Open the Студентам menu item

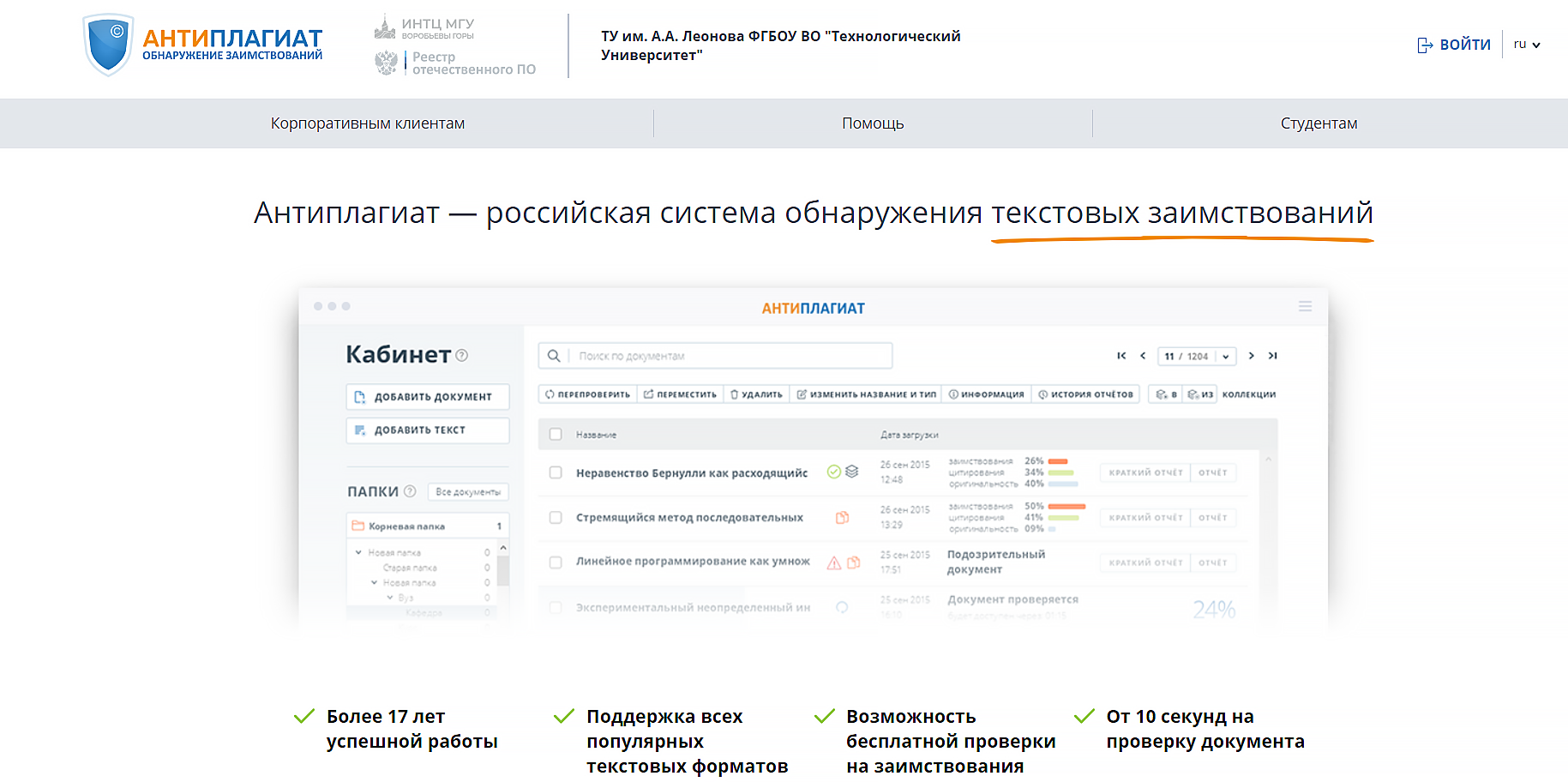pos(1319,123)
